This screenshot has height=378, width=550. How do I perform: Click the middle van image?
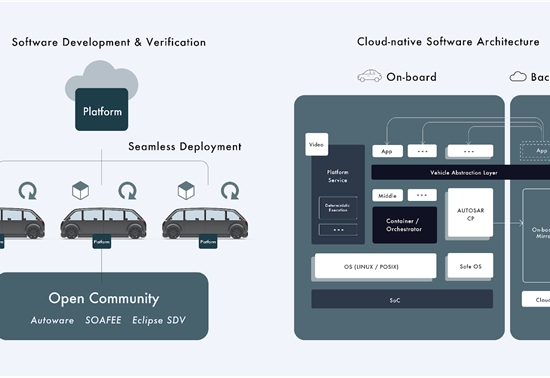pyautogui.click(x=103, y=223)
